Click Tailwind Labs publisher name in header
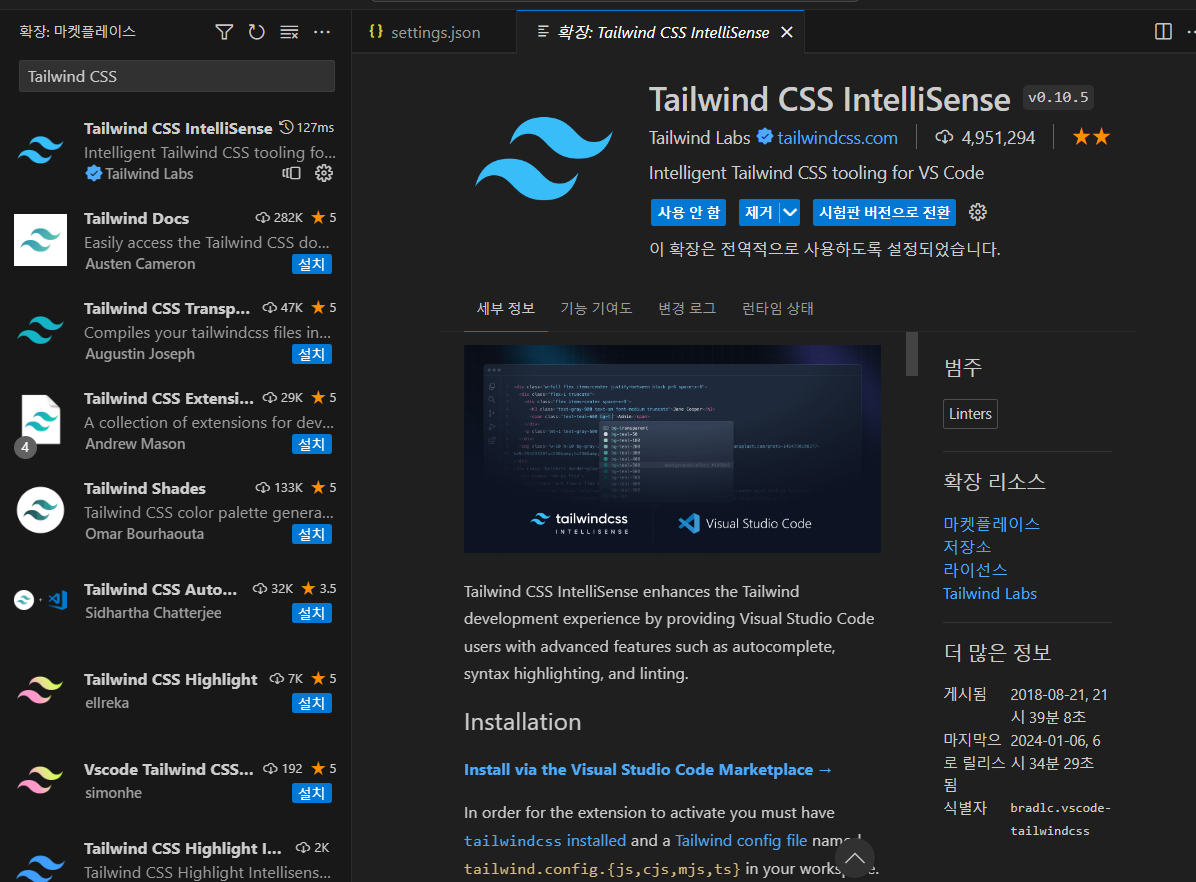Screen dimensions: 1196x882 click(x=699, y=138)
